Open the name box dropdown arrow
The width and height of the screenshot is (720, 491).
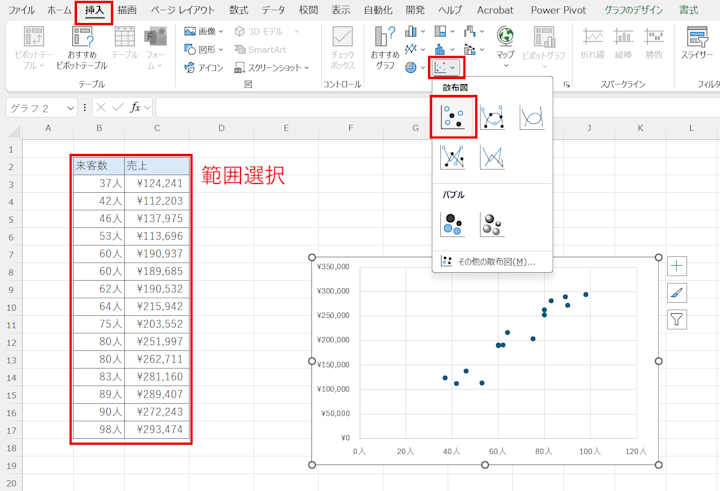70,108
